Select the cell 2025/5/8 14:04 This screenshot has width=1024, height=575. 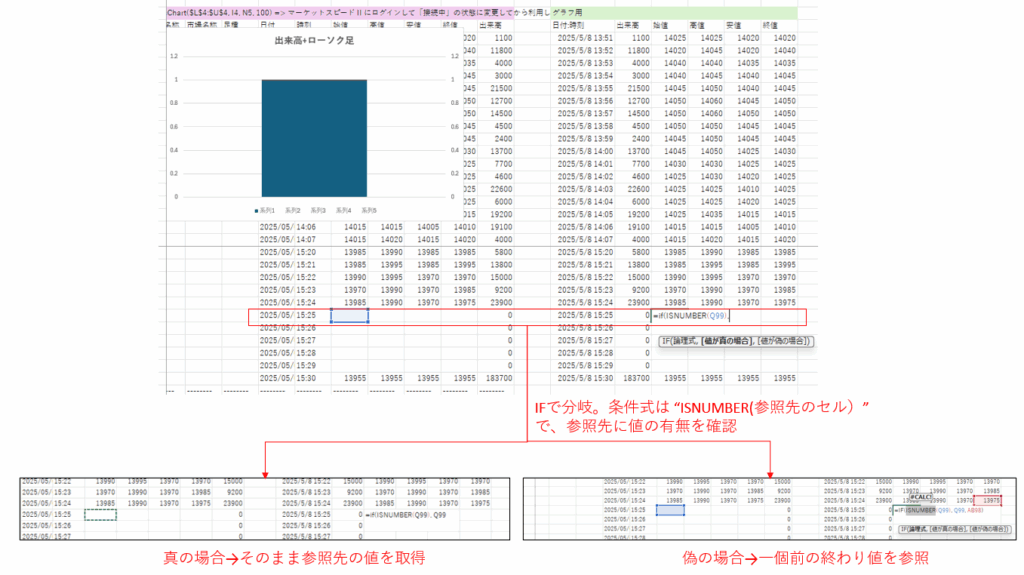tap(585, 202)
